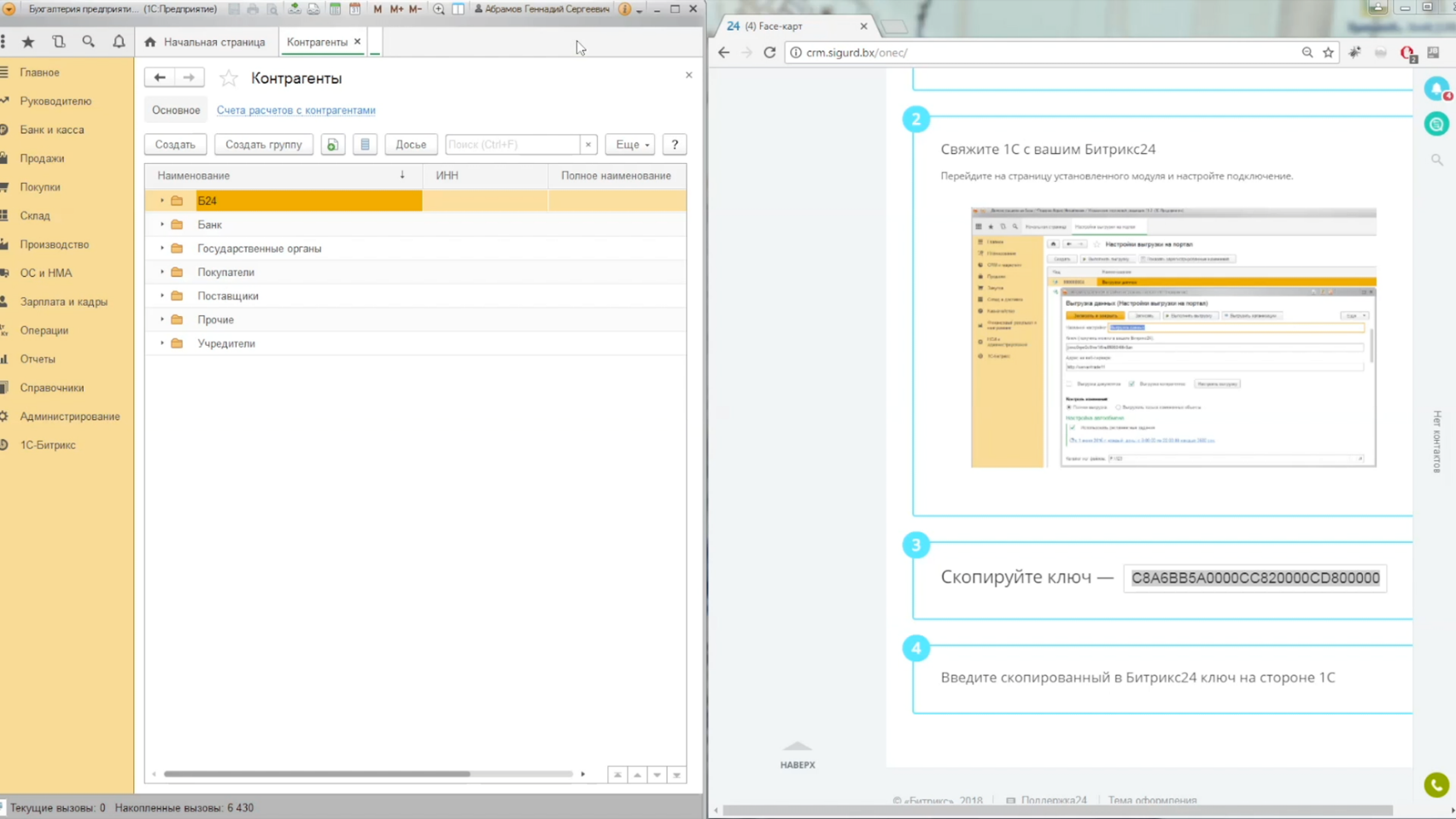1456x819 pixels.
Task: Click the Поиск search input field
Action: [512, 144]
